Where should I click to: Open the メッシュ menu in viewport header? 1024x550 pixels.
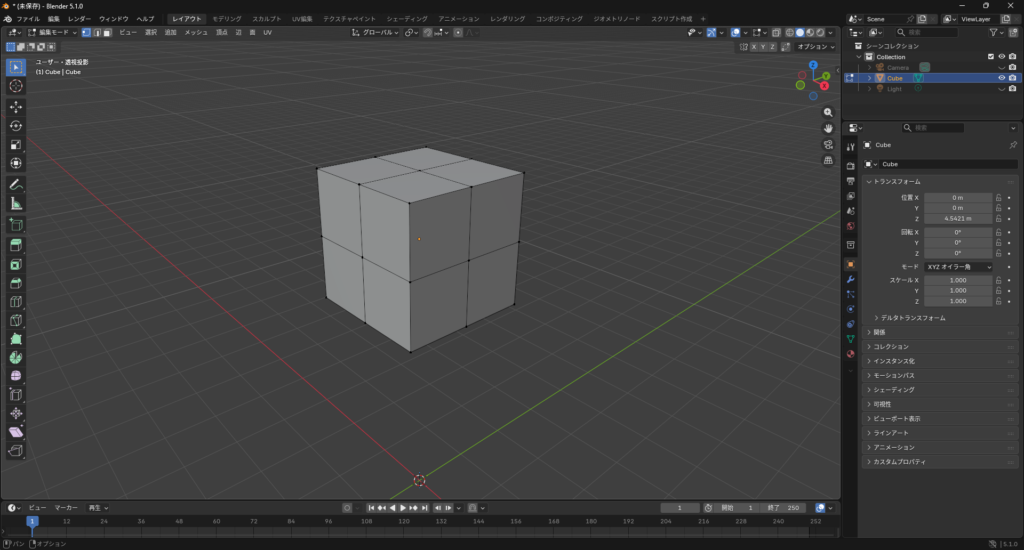(x=197, y=33)
